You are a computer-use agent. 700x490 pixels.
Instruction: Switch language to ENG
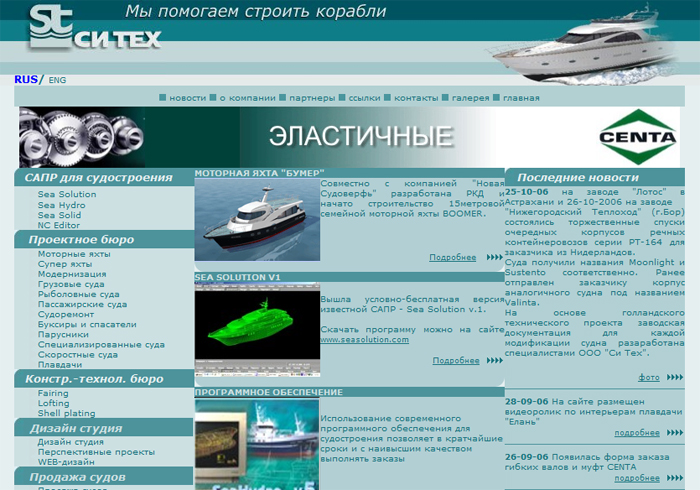[x=57, y=80]
